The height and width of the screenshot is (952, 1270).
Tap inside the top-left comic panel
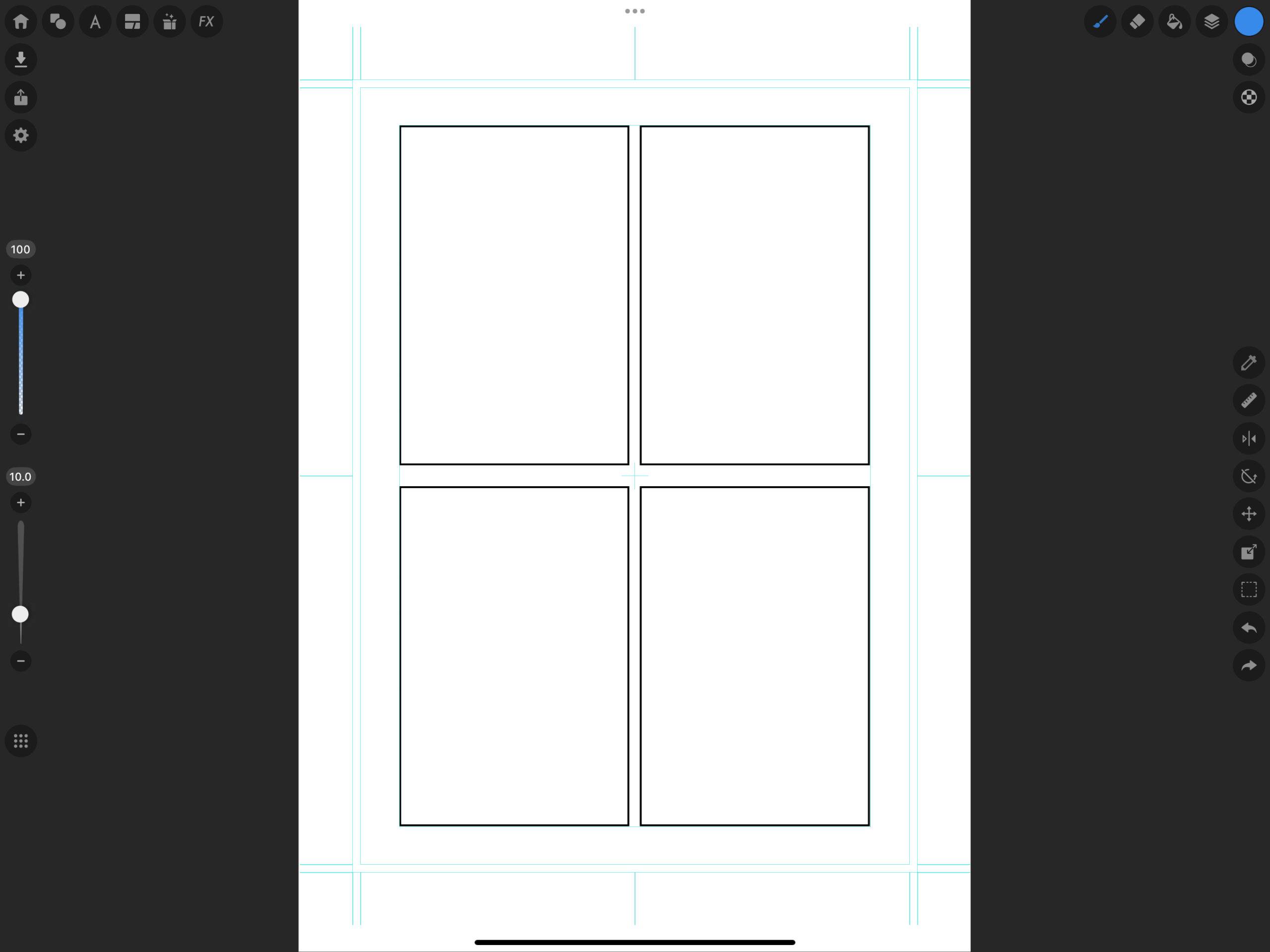point(514,295)
